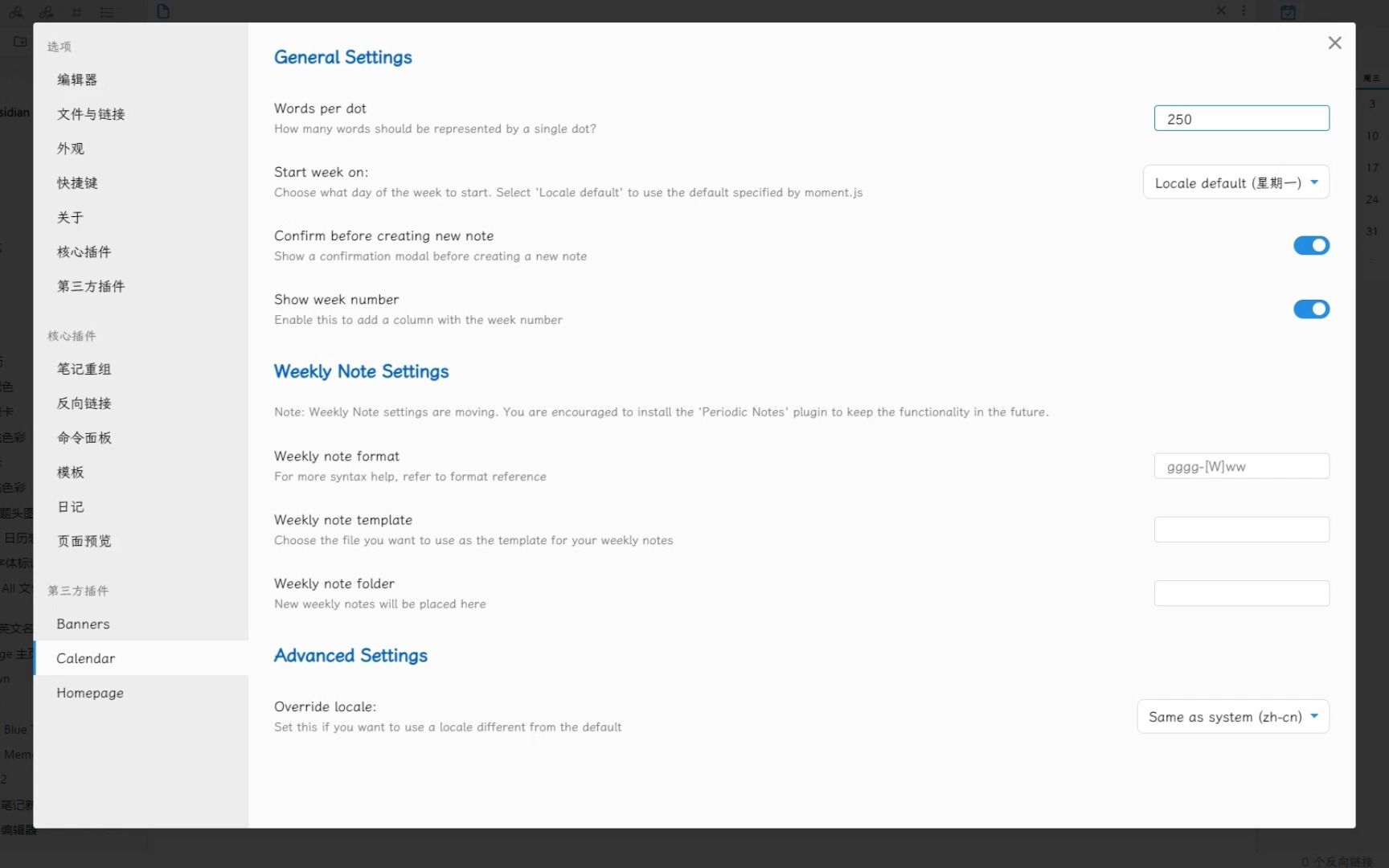This screenshot has height=868, width=1389.
Task: Click the first link graph icon at top left
Action: click(15, 12)
